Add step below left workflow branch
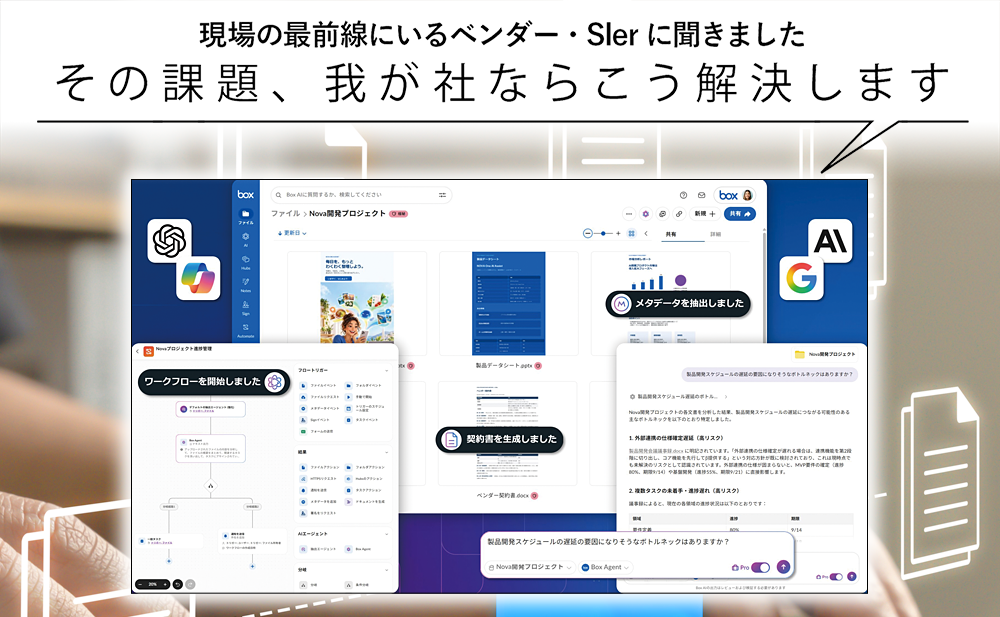The width and height of the screenshot is (1000, 617). (x=169, y=561)
